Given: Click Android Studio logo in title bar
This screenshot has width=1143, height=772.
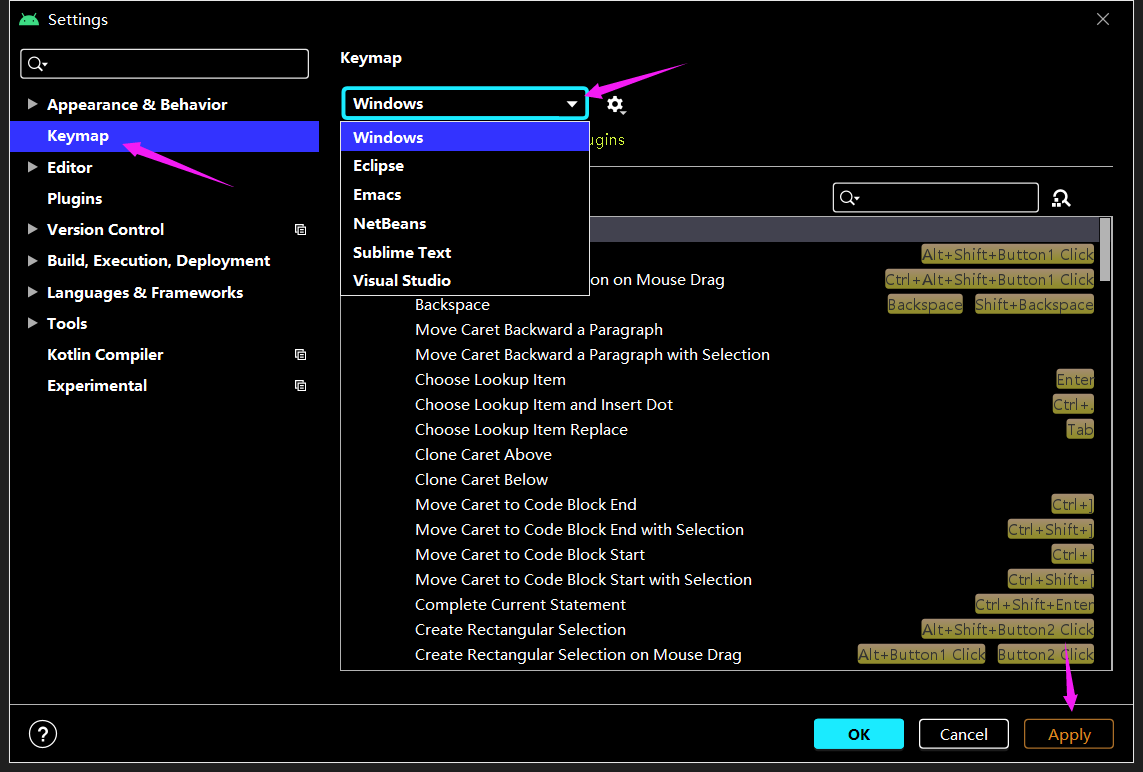Looking at the screenshot, I should point(29,20).
